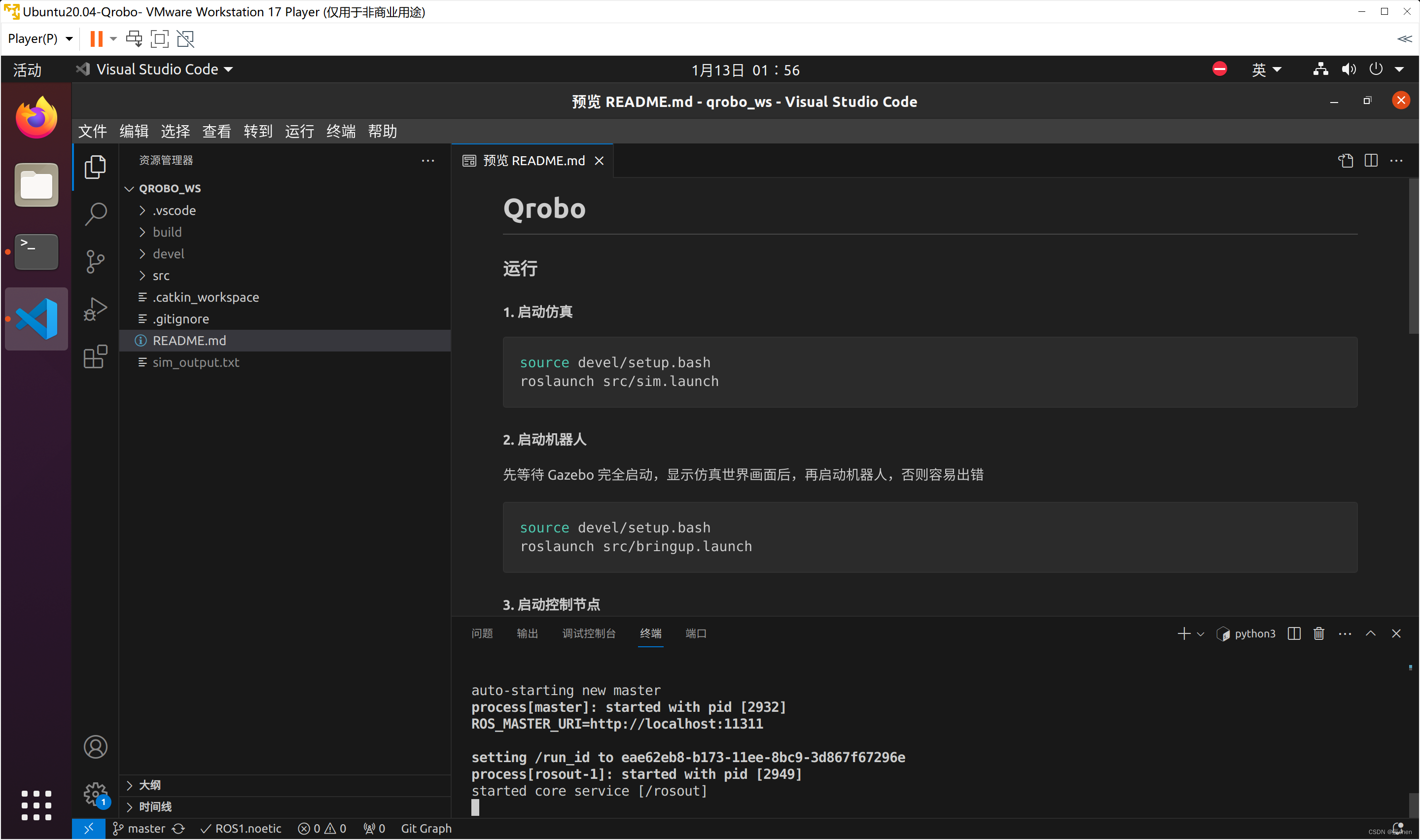
Task: Open the clock showing 1月13日 01:56
Action: point(745,70)
